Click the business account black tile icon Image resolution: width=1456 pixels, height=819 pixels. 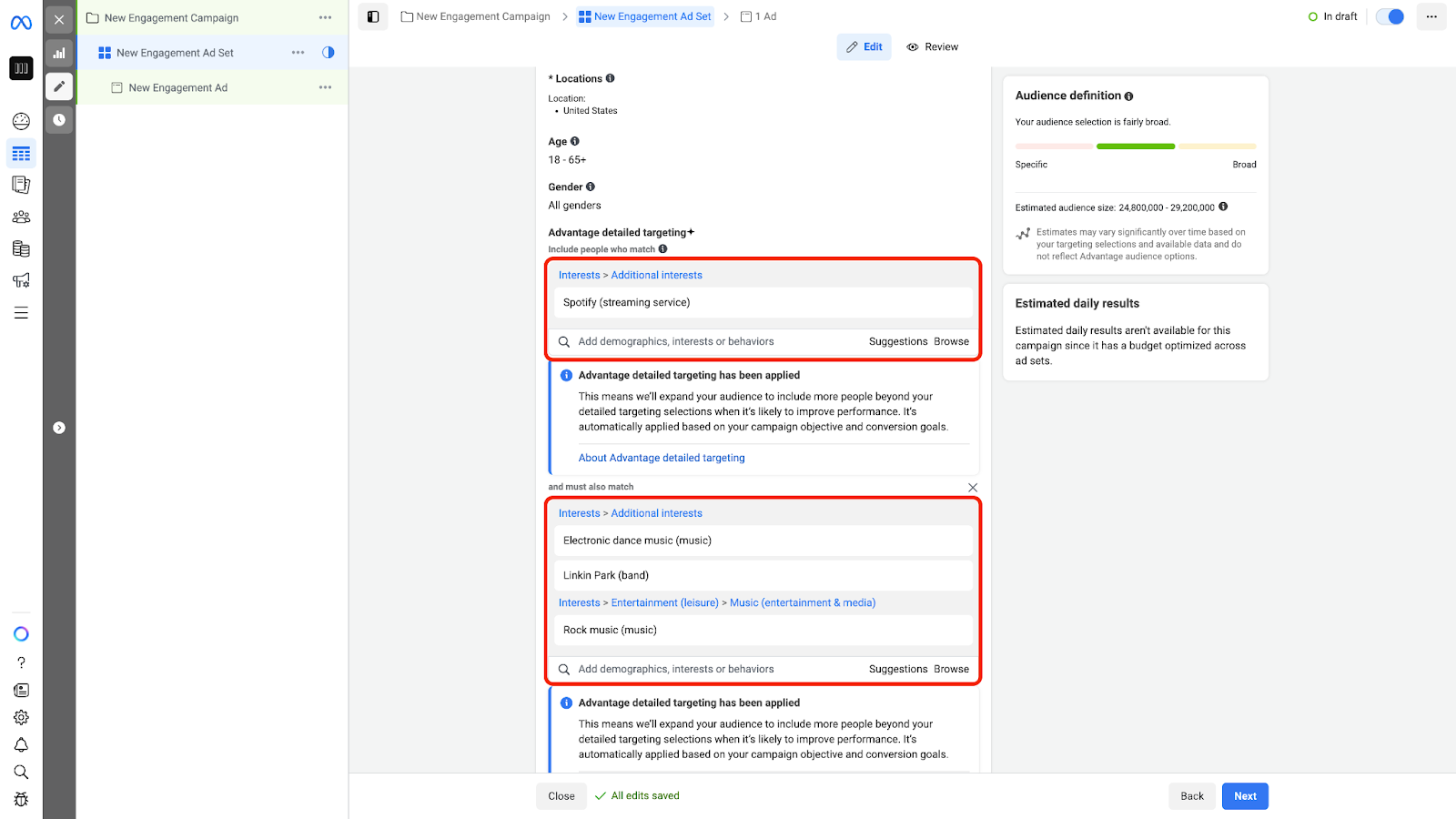[21, 68]
